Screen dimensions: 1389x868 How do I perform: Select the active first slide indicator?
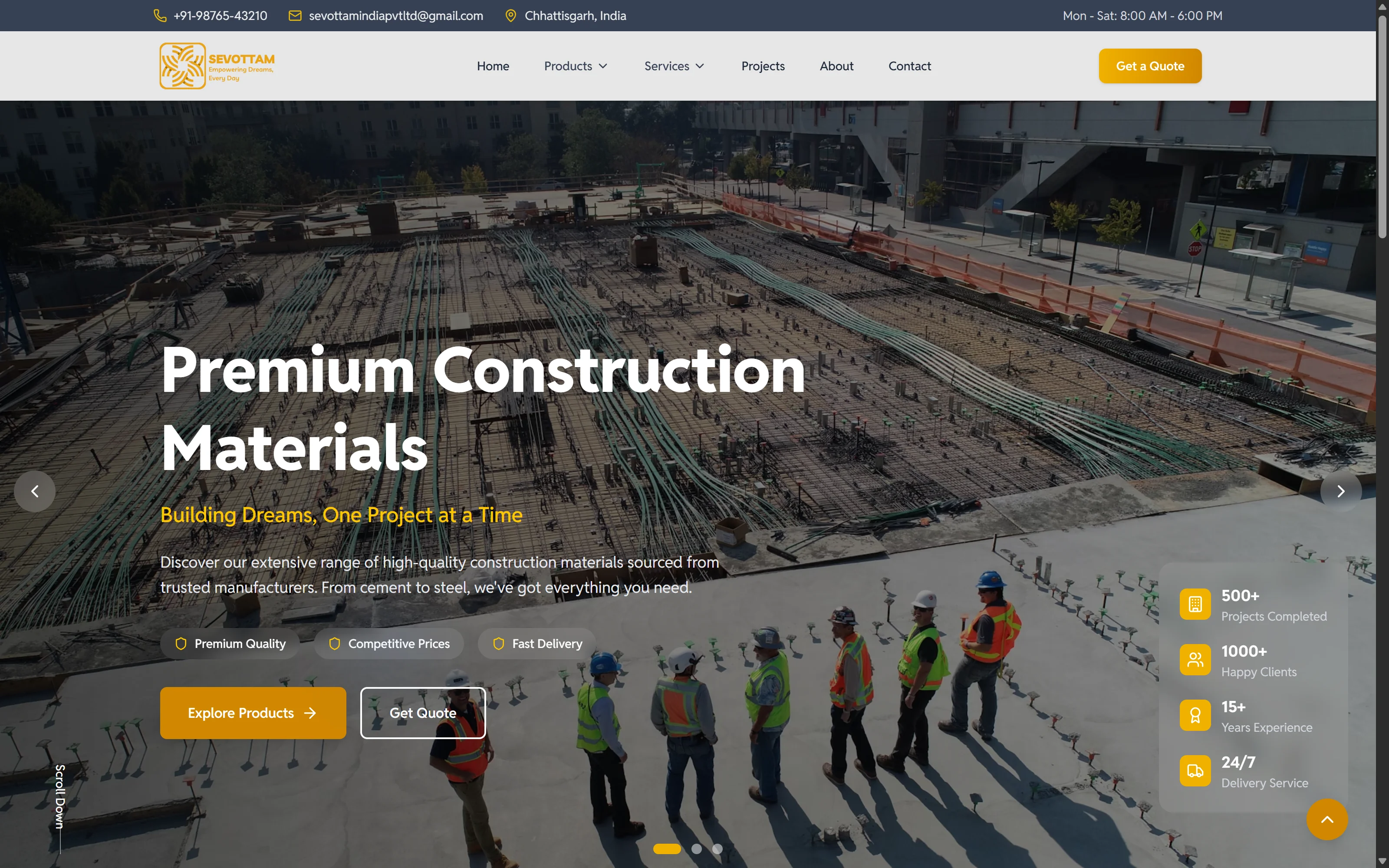667,849
